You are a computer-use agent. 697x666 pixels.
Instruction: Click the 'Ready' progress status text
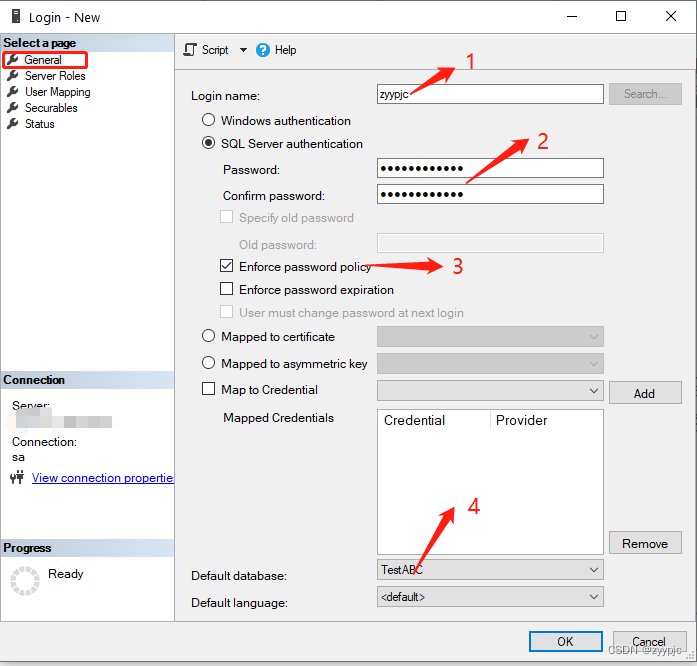[x=66, y=574]
